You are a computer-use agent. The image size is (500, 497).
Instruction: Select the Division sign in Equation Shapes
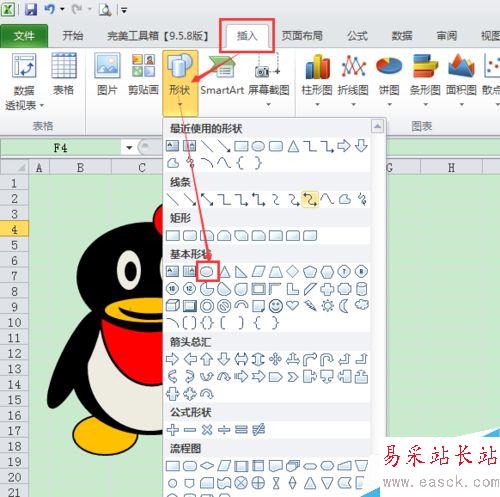tap(224, 430)
